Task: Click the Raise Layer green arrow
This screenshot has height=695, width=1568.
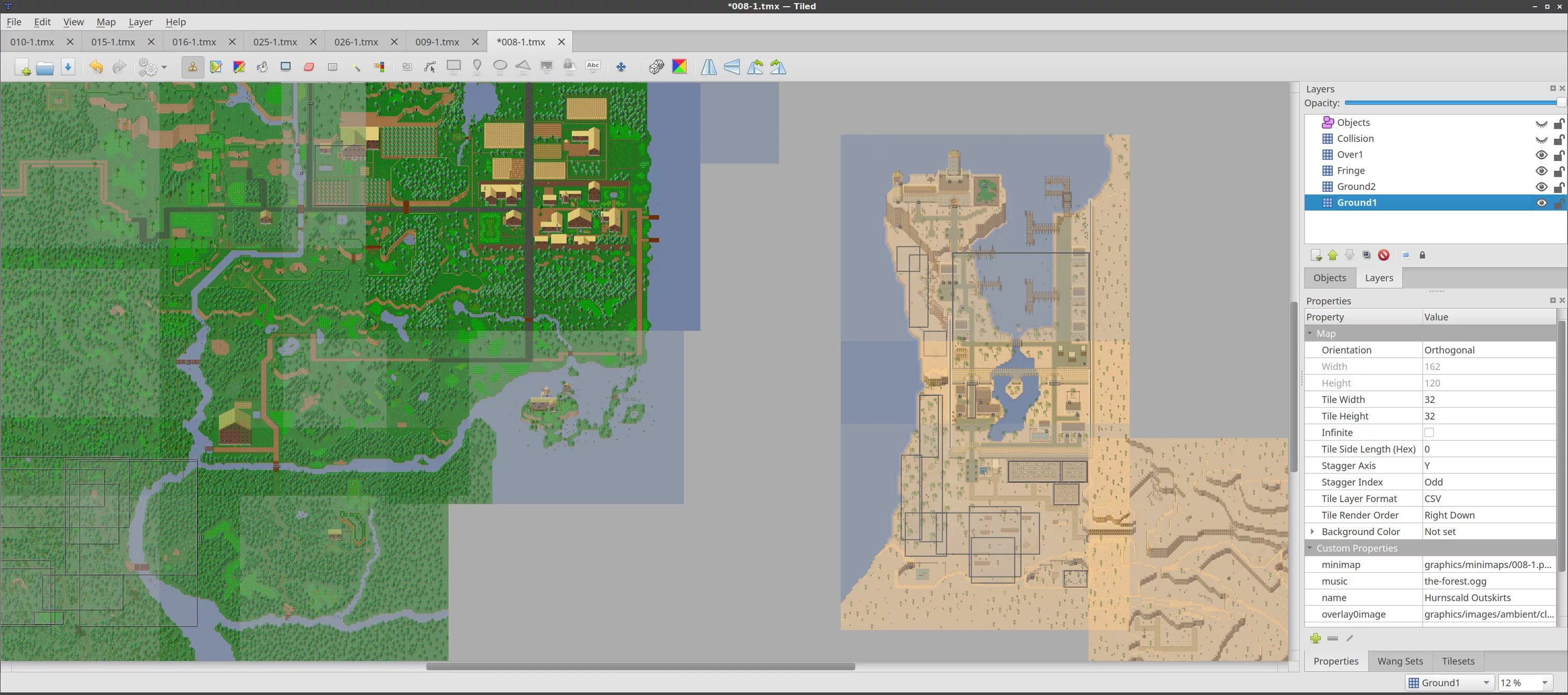Action: [x=1332, y=255]
